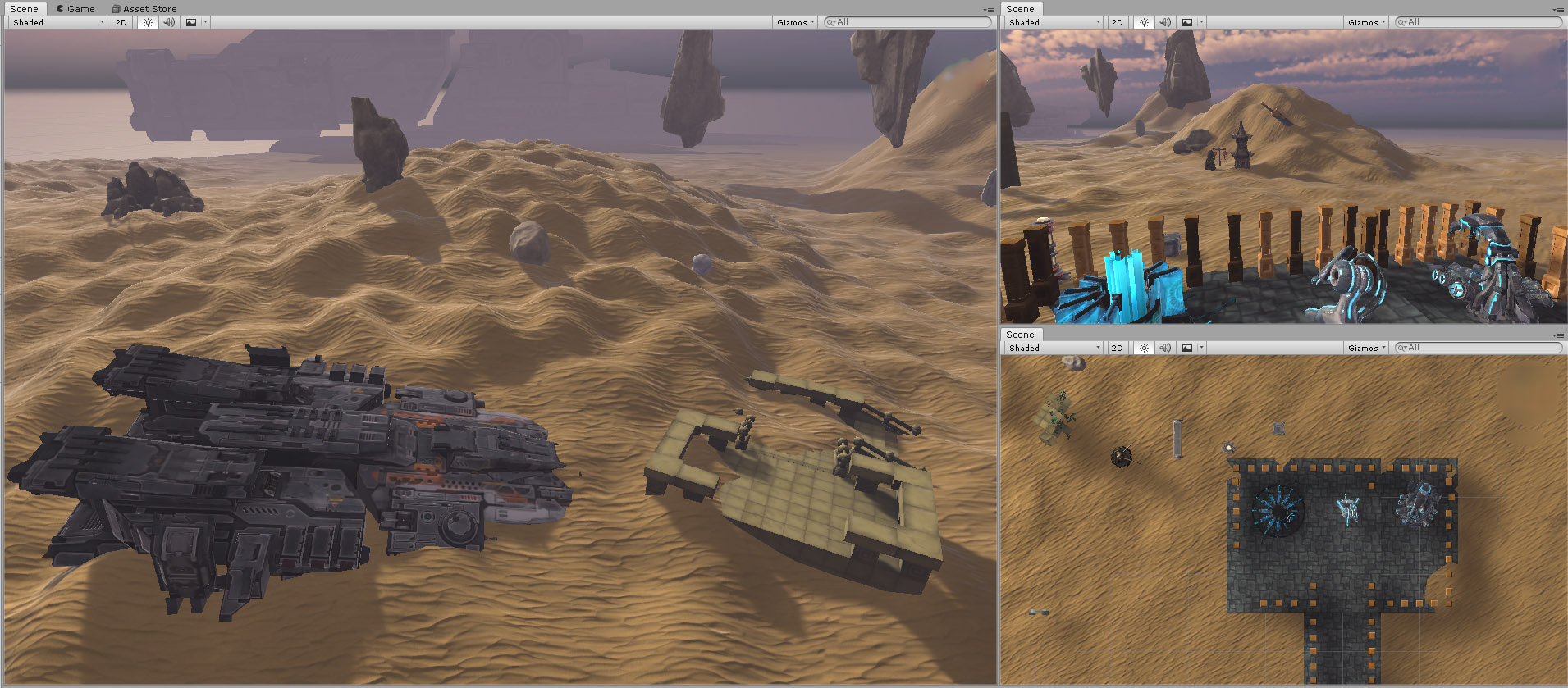This screenshot has width=1568, height=688.
Task: Switch bottom-right Scene view to 2D mode
Action: 1117,348
